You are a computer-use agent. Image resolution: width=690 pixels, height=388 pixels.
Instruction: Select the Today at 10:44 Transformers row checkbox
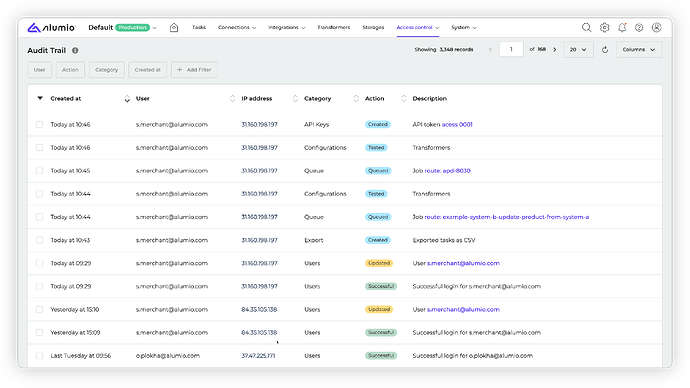pos(40,194)
